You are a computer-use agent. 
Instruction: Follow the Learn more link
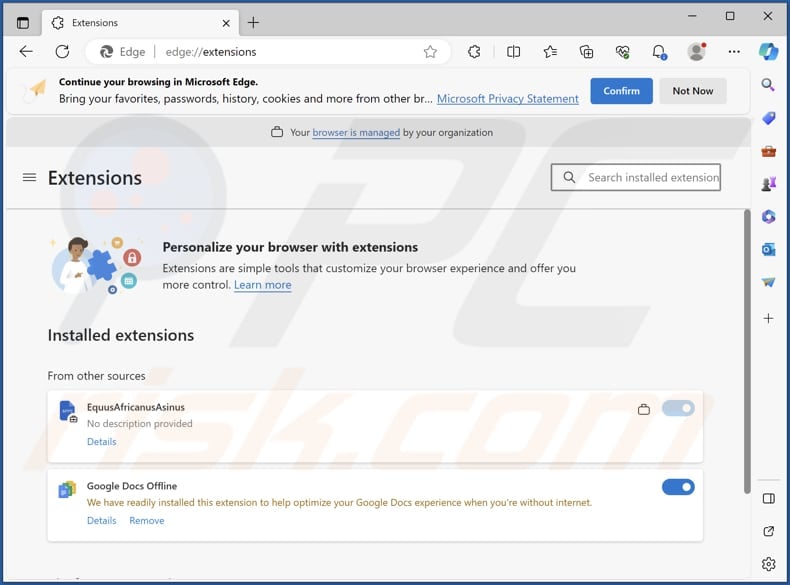click(x=262, y=285)
